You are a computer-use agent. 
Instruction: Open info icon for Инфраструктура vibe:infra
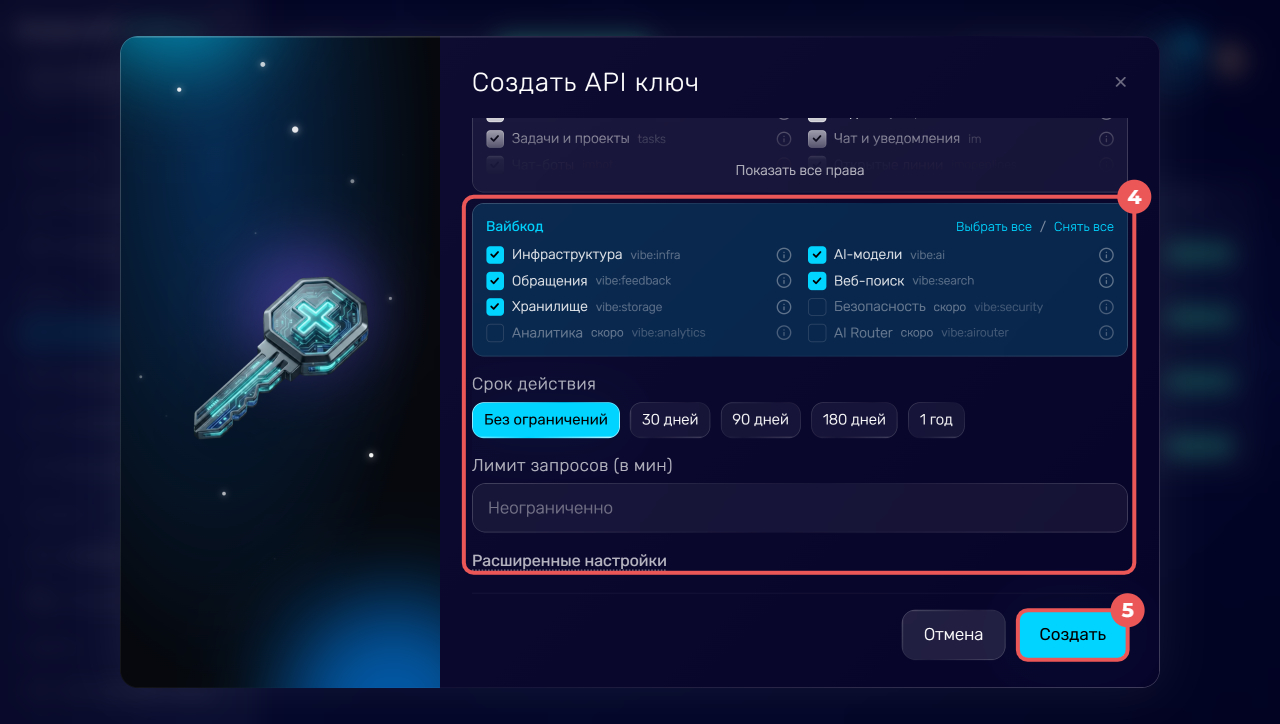click(x=784, y=255)
